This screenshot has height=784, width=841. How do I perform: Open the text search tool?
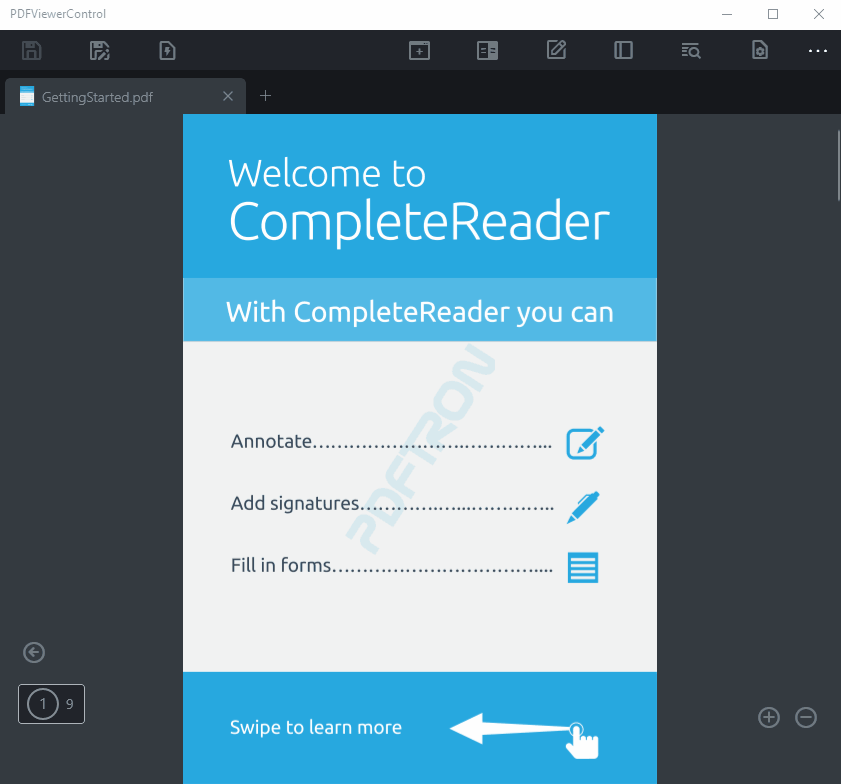point(691,50)
